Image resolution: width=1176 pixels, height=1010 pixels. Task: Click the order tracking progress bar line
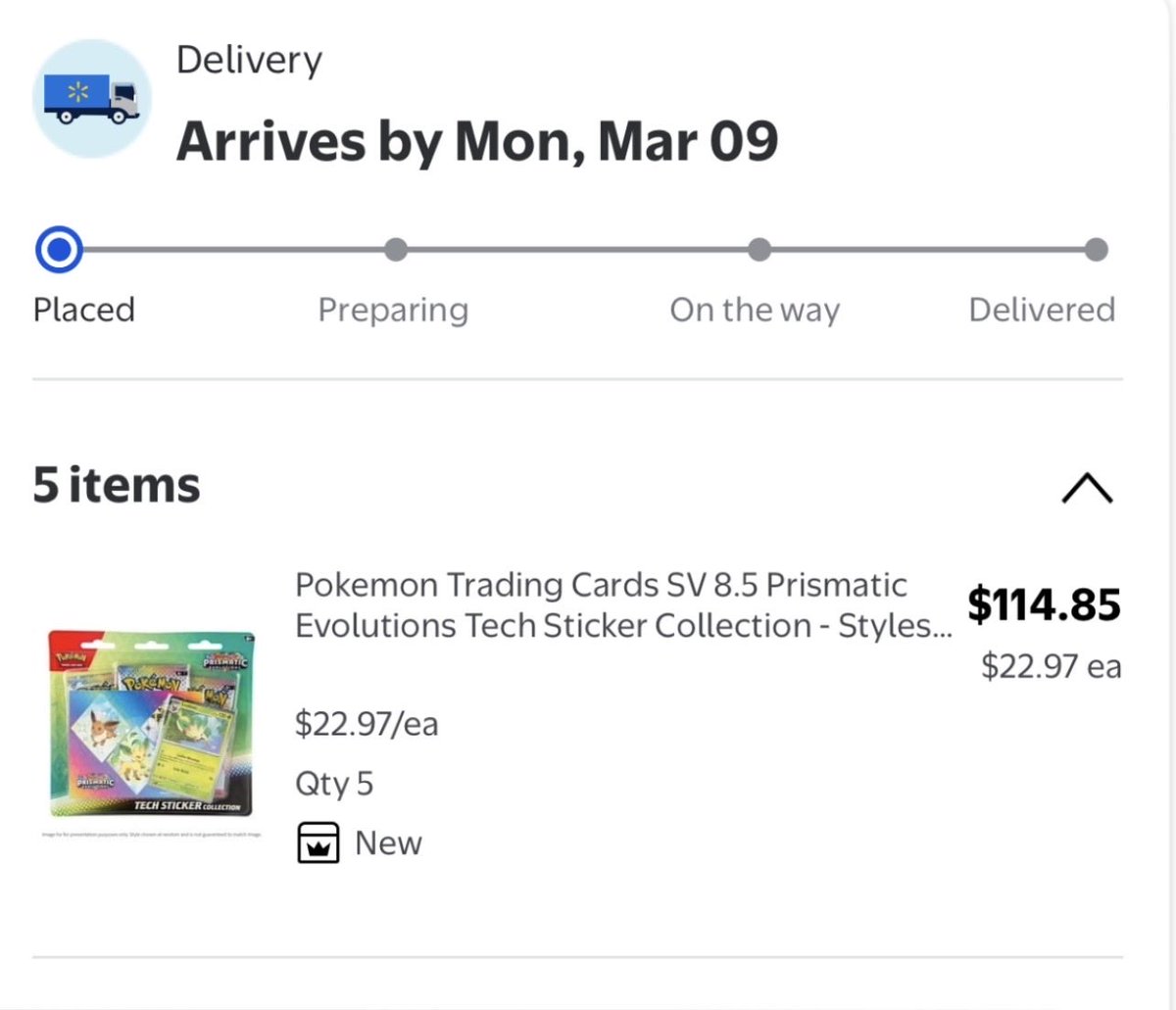[x=578, y=250]
